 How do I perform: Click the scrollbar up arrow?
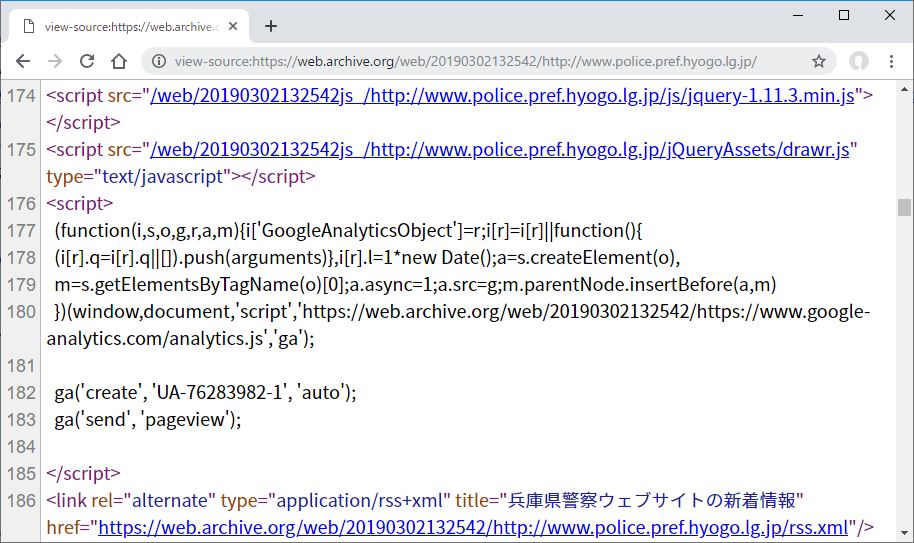pyautogui.click(x=904, y=89)
